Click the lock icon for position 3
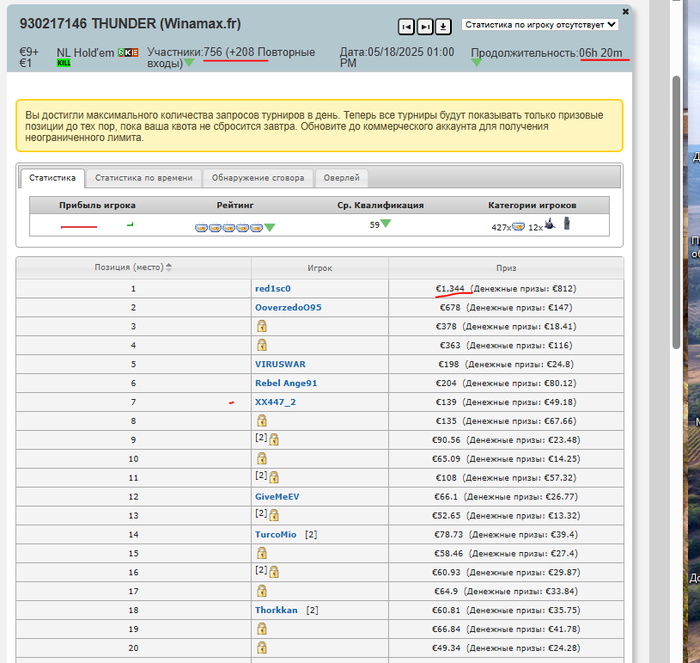 click(x=262, y=326)
